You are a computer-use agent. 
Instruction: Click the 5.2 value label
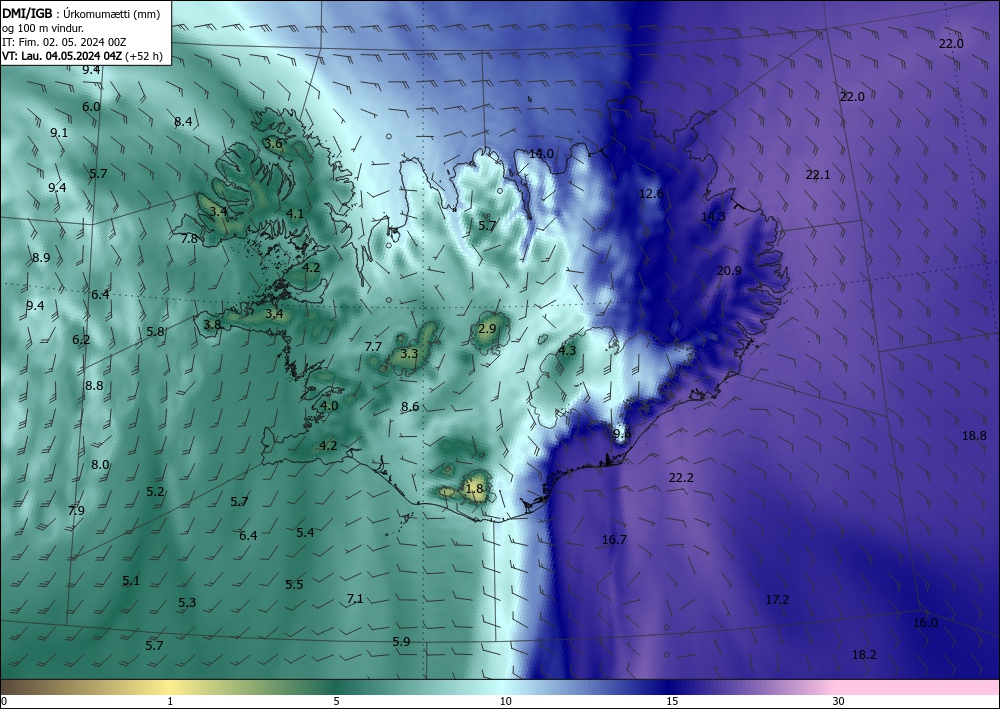coord(155,491)
